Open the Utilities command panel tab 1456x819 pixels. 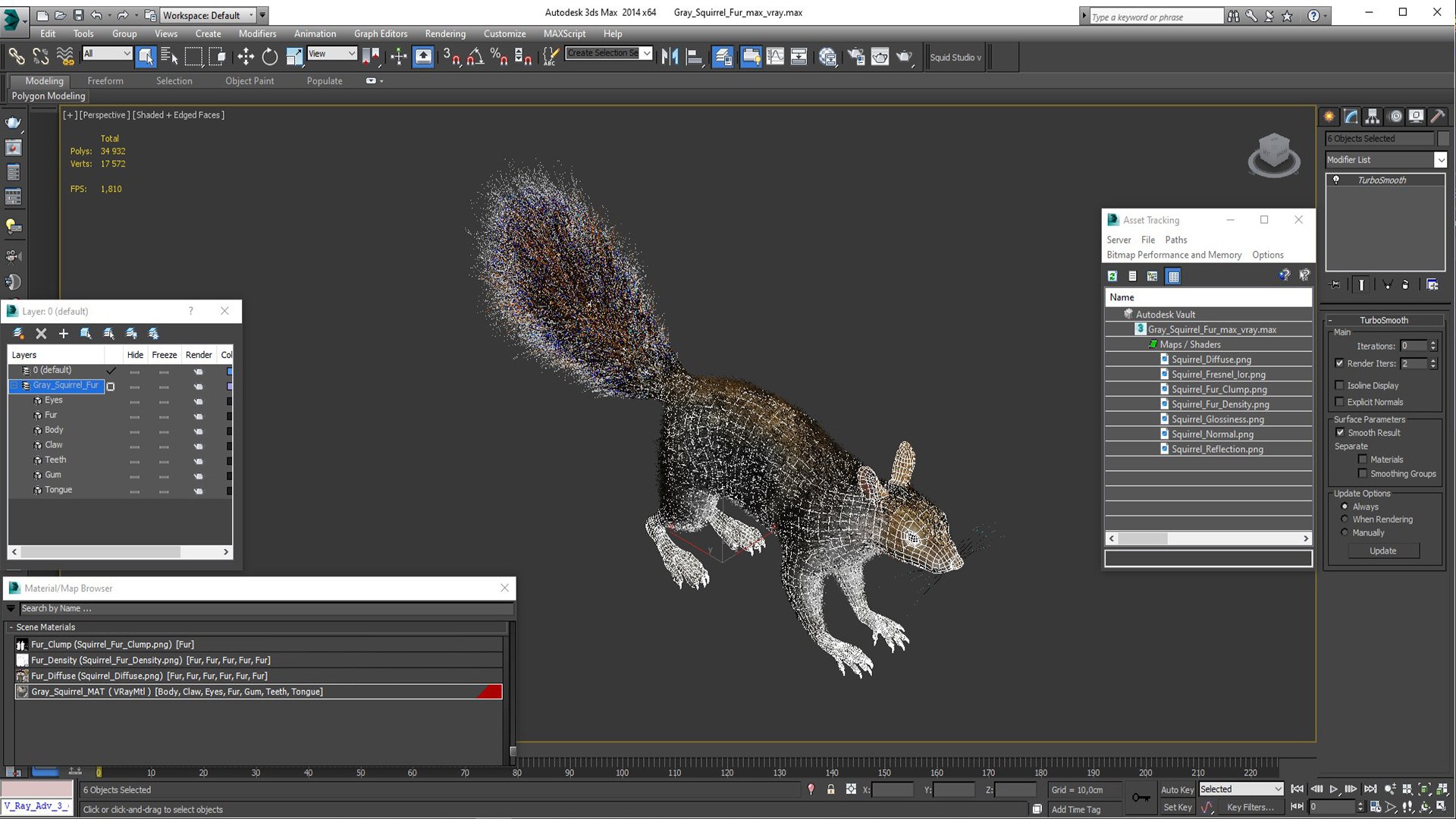pos(1438,117)
